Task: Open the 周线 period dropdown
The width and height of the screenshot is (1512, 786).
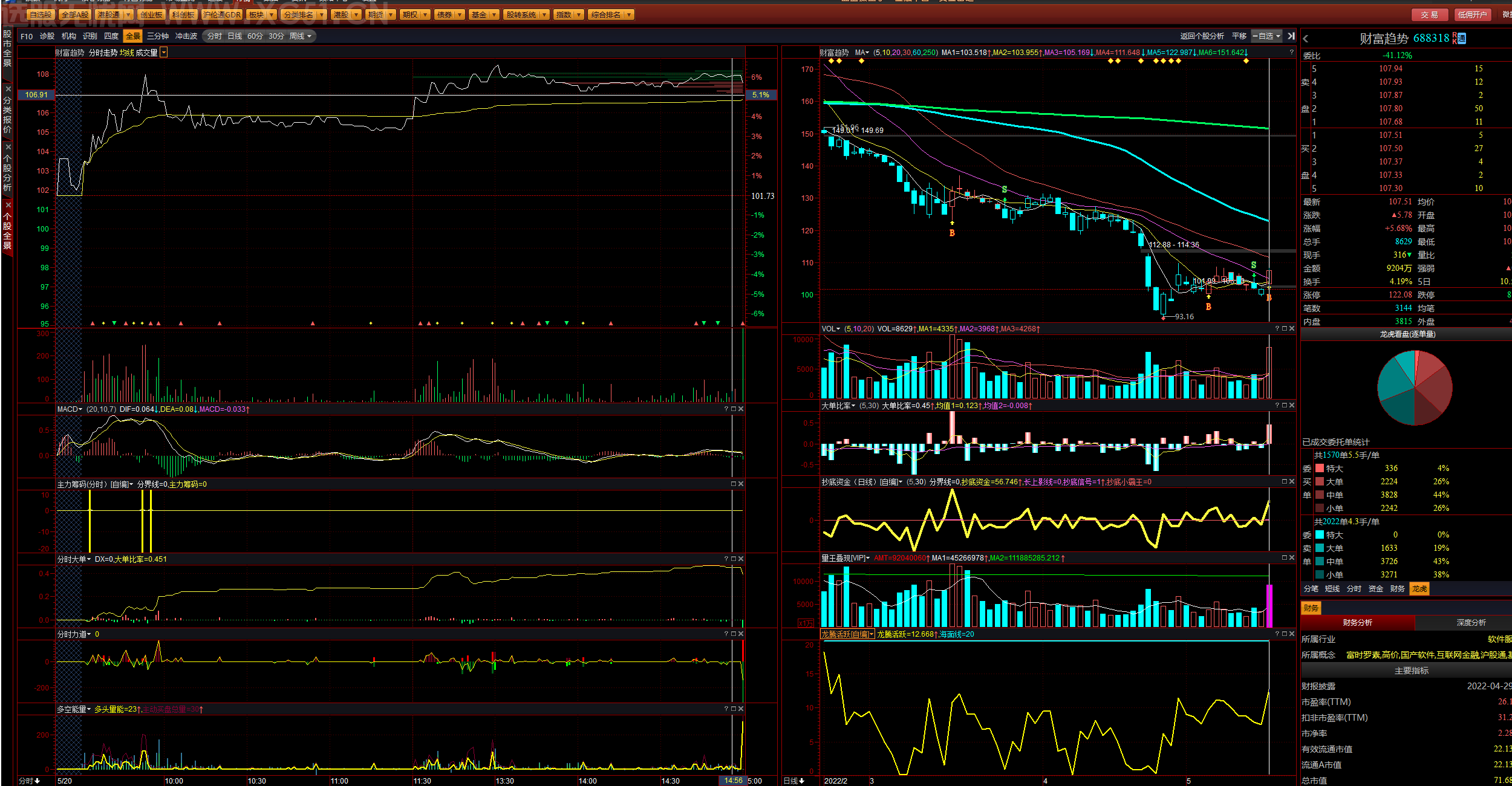Action: [x=301, y=36]
